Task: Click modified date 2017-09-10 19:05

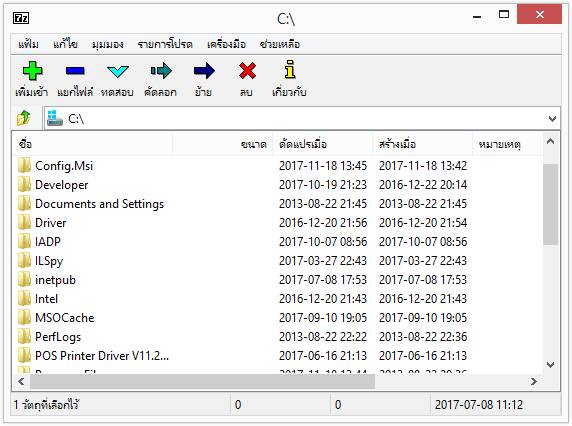Action: coord(323,318)
